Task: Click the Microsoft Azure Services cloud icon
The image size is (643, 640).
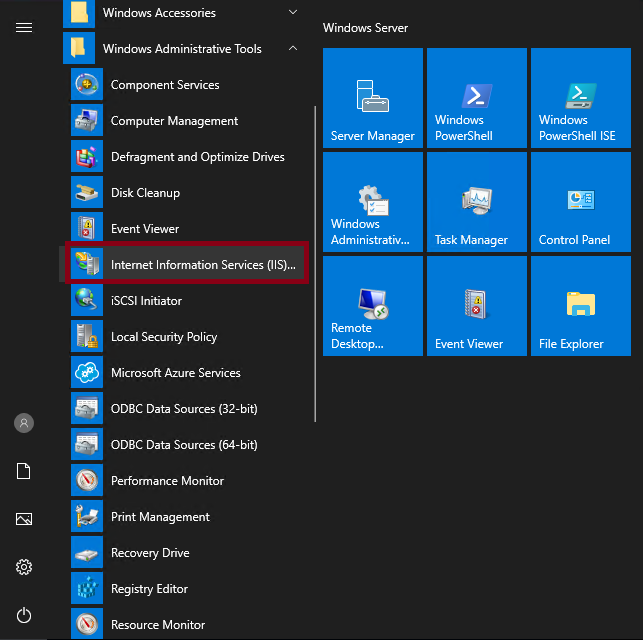Action: click(x=87, y=373)
